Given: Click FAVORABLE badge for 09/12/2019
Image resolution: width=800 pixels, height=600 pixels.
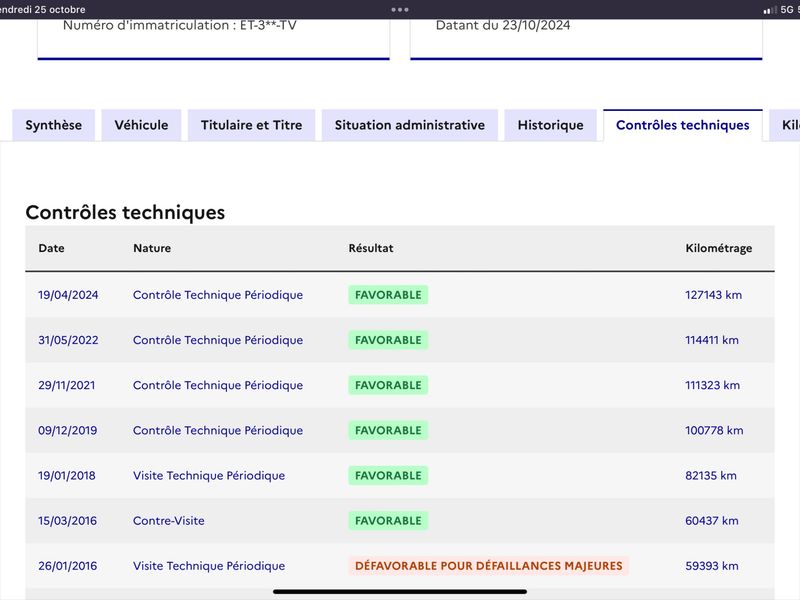Looking at the screenshot, I should pyautogui.click(x=388, y=430).
